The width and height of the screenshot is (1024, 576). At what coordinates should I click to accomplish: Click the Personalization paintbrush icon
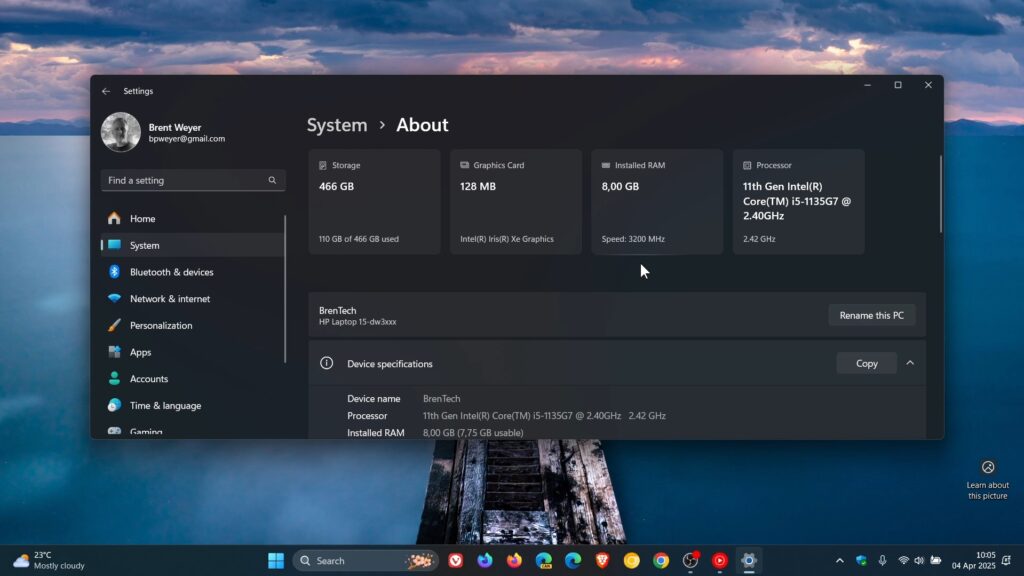[x=114, y=325]
